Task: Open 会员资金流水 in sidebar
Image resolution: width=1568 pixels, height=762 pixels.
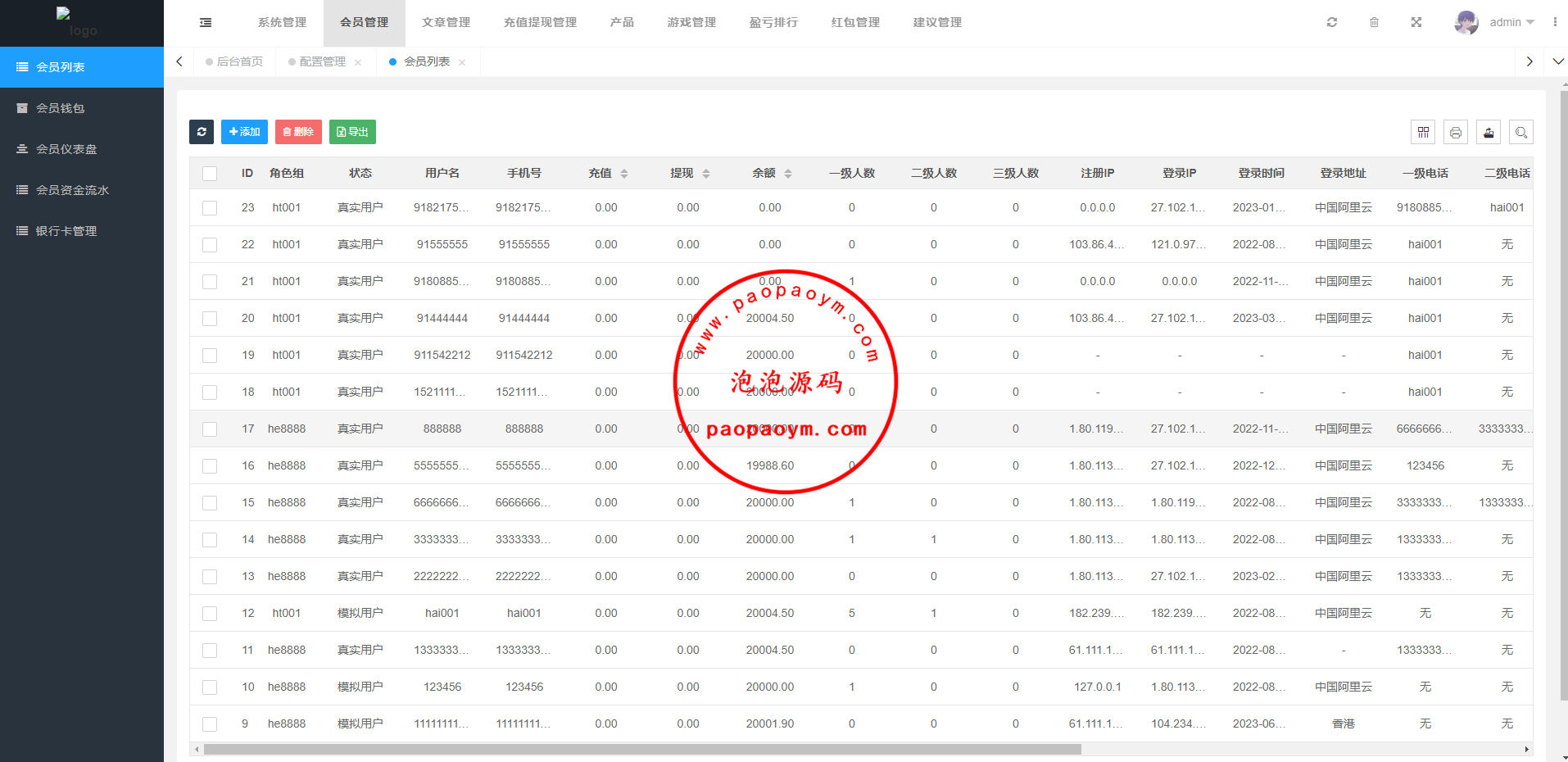Action: point(72,190)
